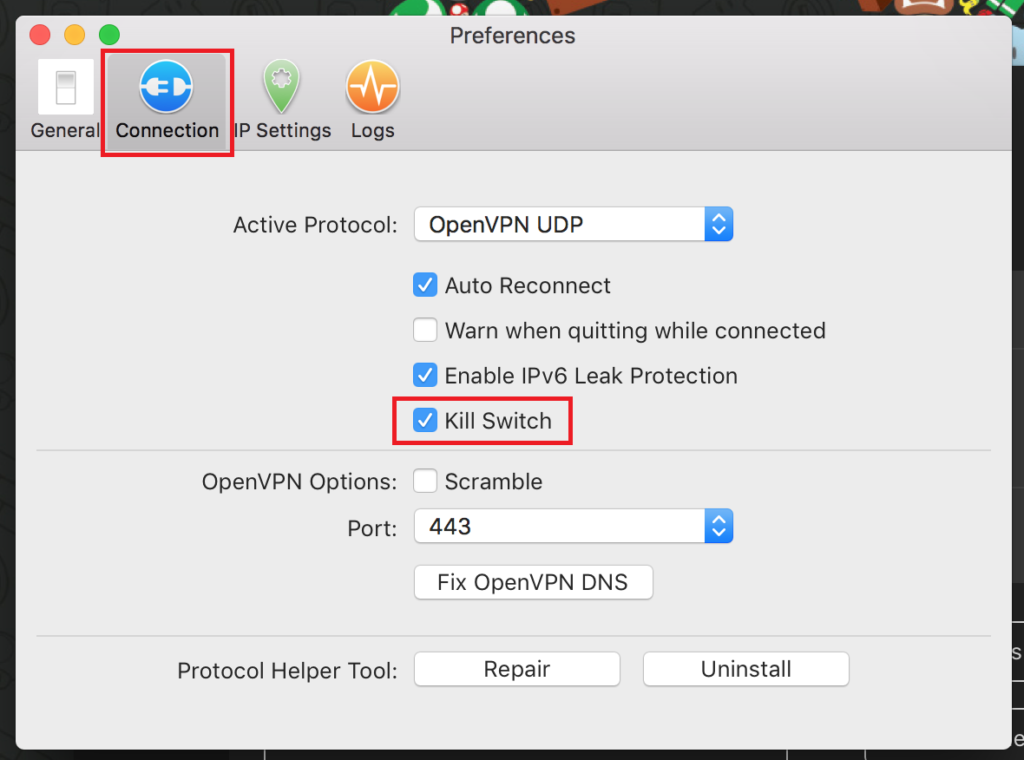The height and width of the screenshot is (760, 1024).
Task: Click the red close window button
Action: (x=40, y=35)
